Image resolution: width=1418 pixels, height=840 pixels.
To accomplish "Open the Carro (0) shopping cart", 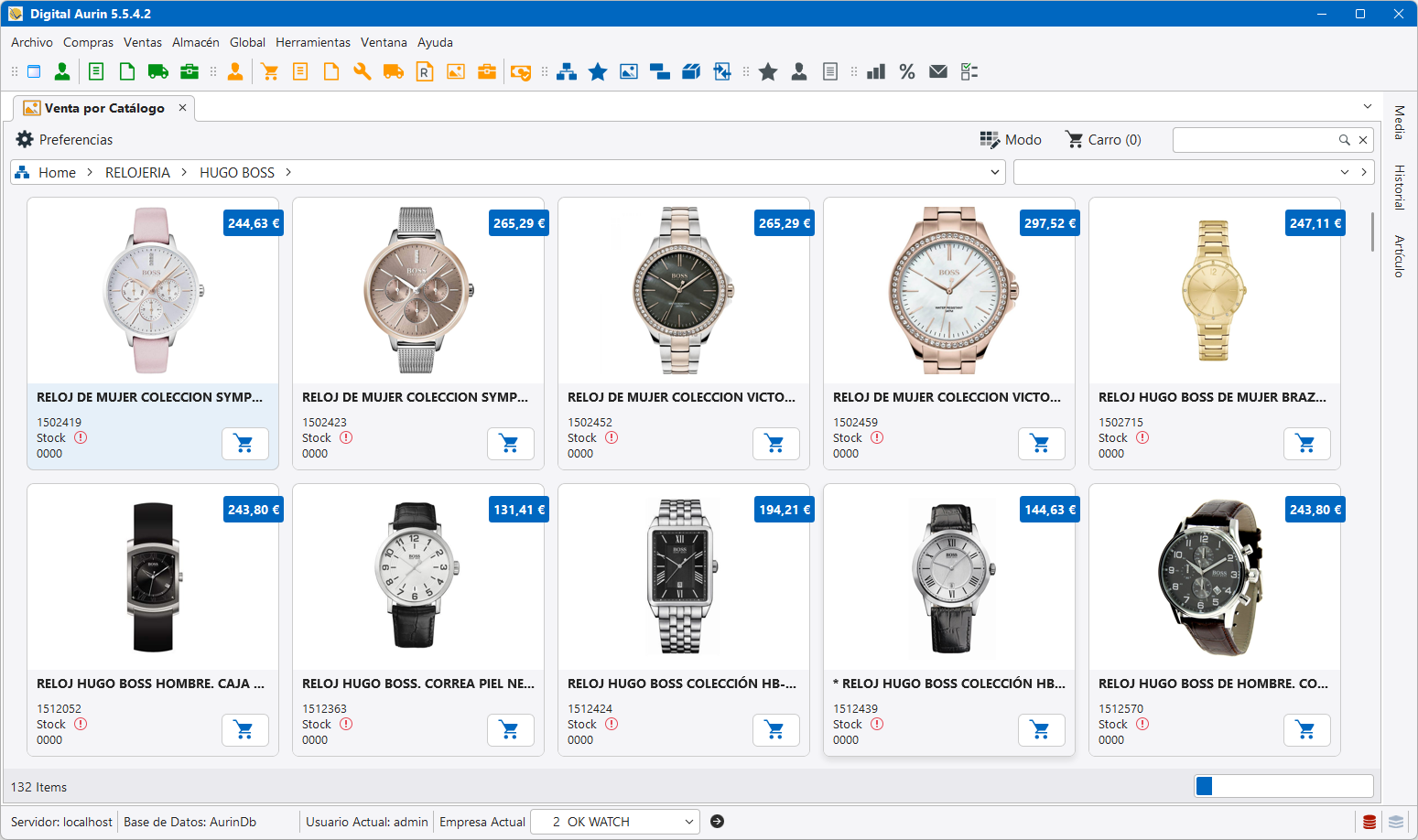I will (1103, 139).
